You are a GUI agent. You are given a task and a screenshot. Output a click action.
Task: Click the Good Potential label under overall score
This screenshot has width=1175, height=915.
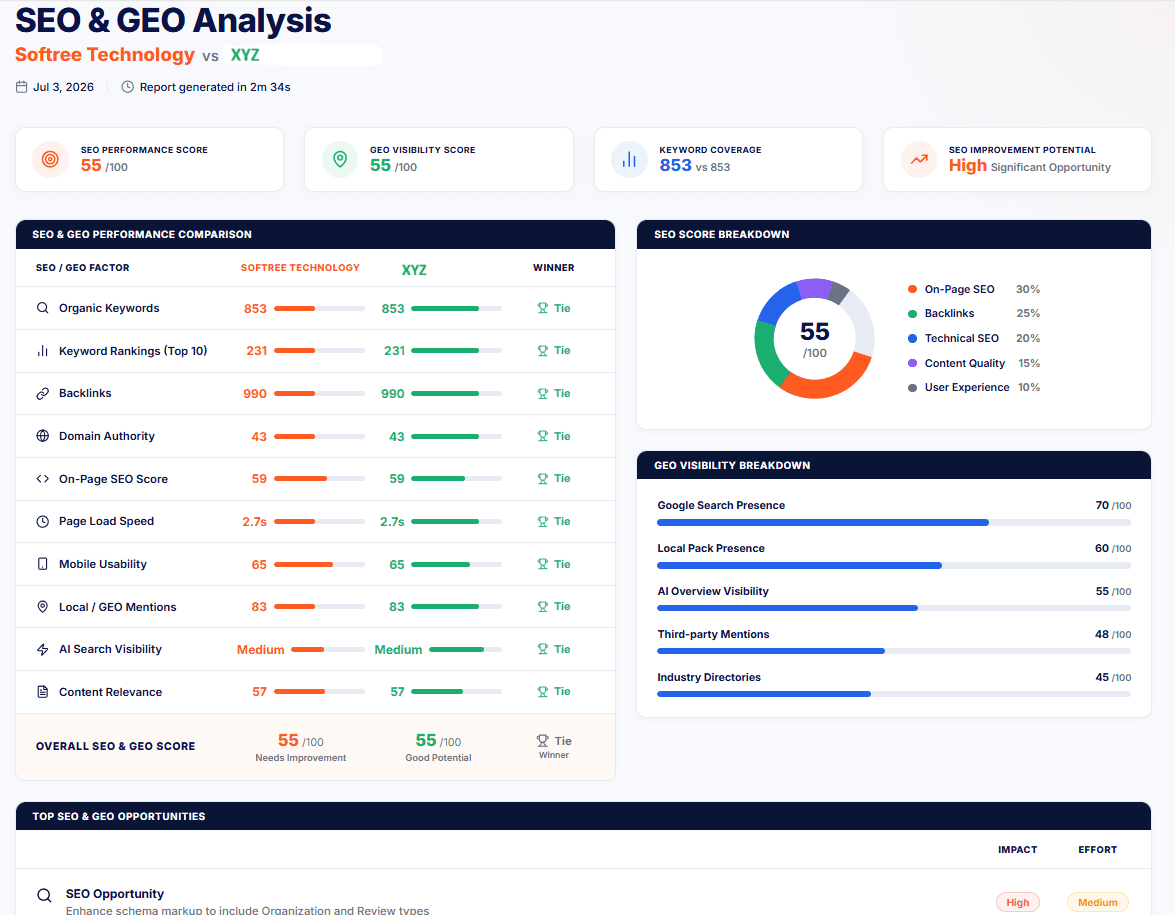[438, 758]
